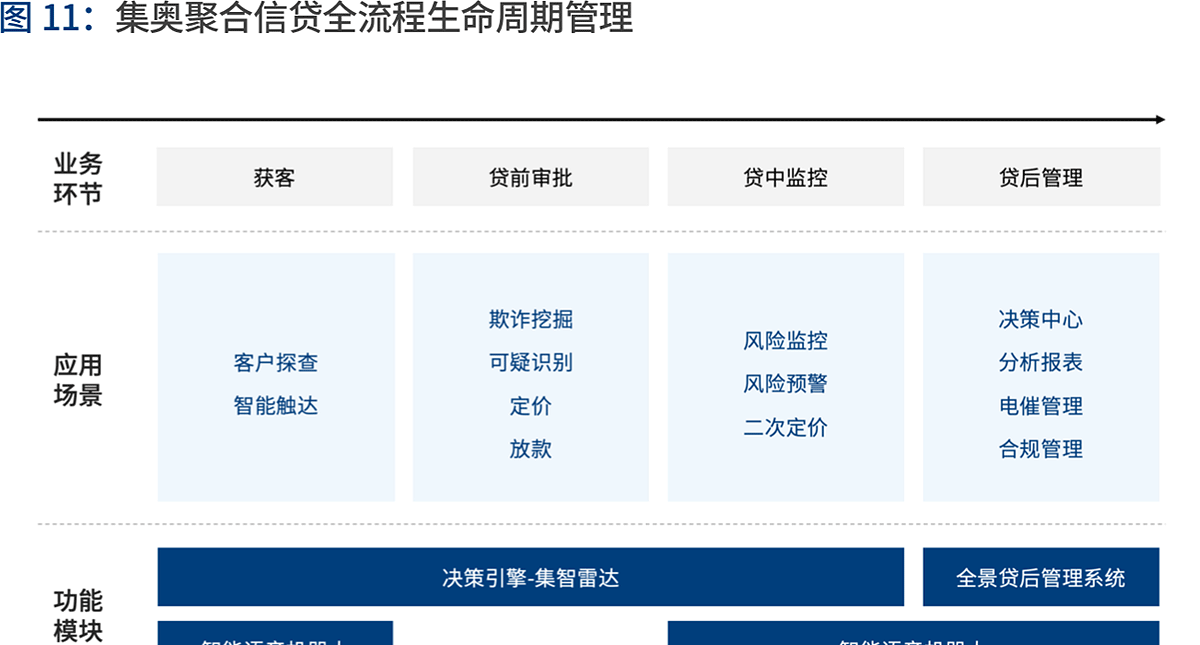The height and width of the screenshot is (645, 1200).
Task: Select 定价 under 贷前审批 column
Action: point(531,406)
